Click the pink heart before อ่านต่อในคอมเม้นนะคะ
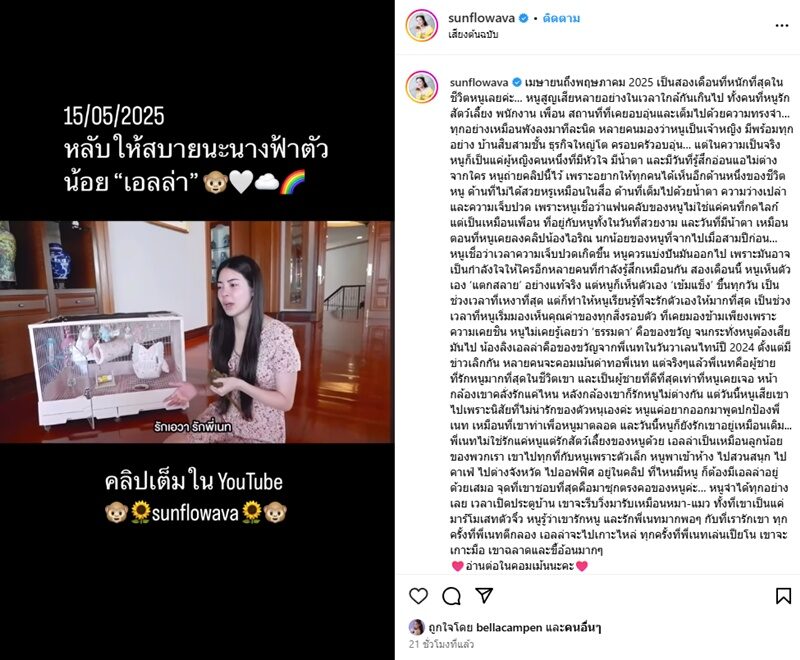Image resolution: width=800 pixels, height=660 pixels. 458,566
